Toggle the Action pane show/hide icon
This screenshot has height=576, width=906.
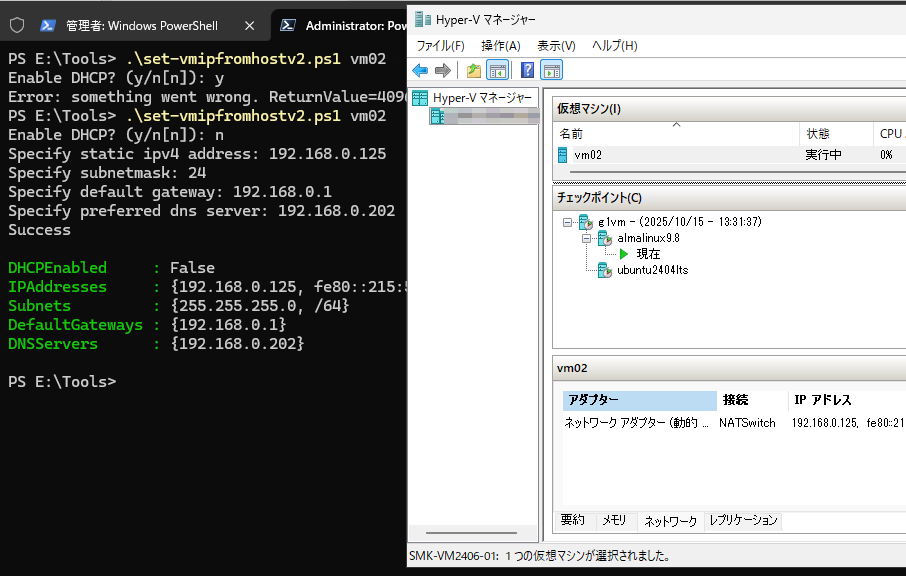[551, 70]
